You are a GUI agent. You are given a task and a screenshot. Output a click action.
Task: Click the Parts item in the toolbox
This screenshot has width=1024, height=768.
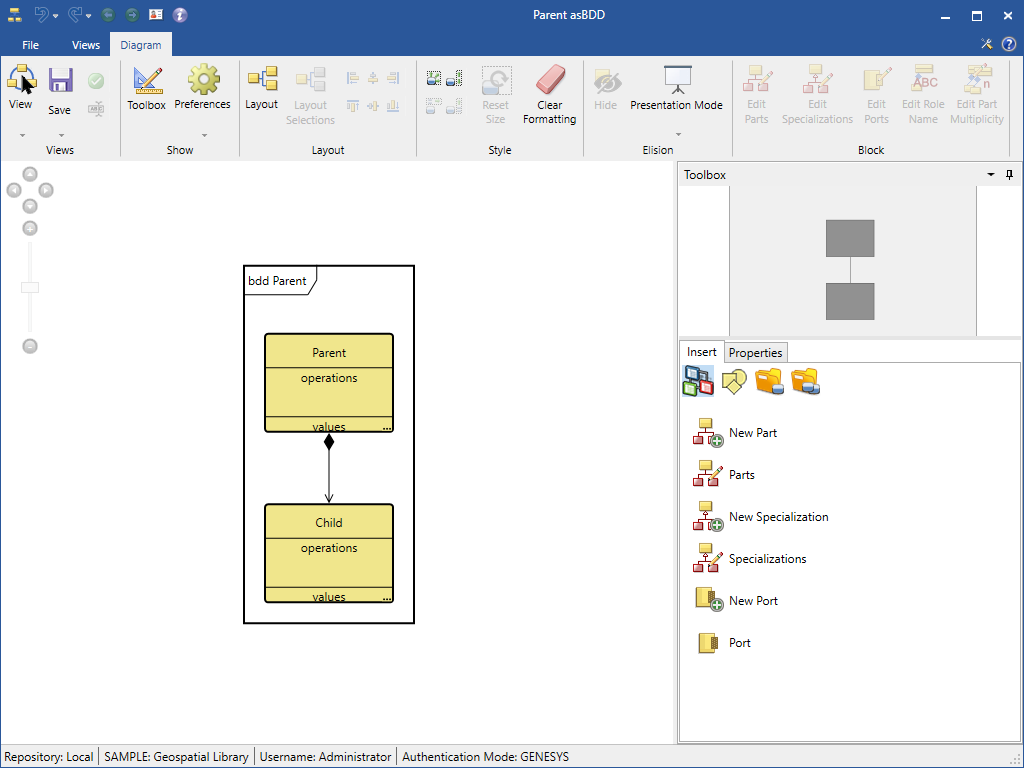[741, 475]
